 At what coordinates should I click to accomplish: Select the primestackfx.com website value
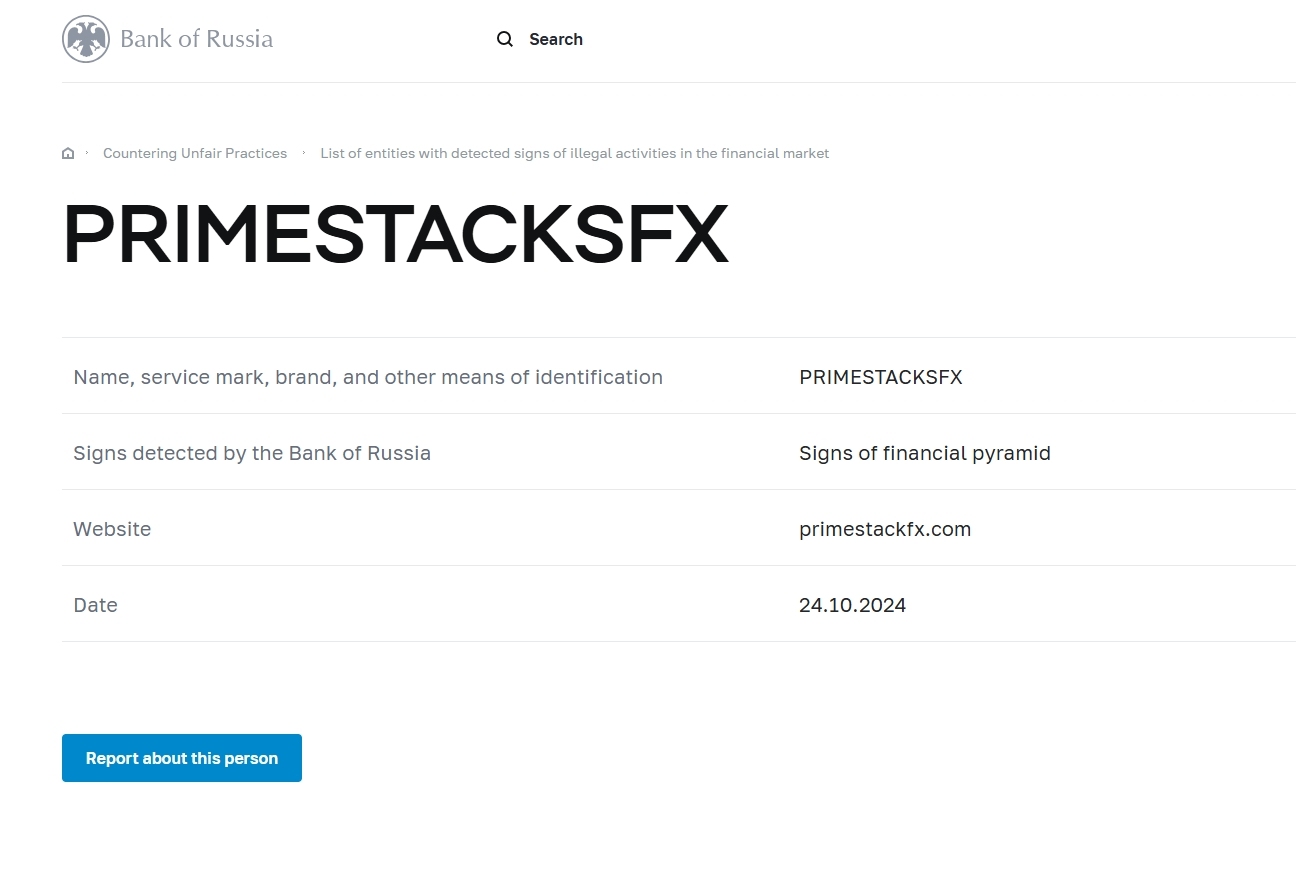[884, 529]
